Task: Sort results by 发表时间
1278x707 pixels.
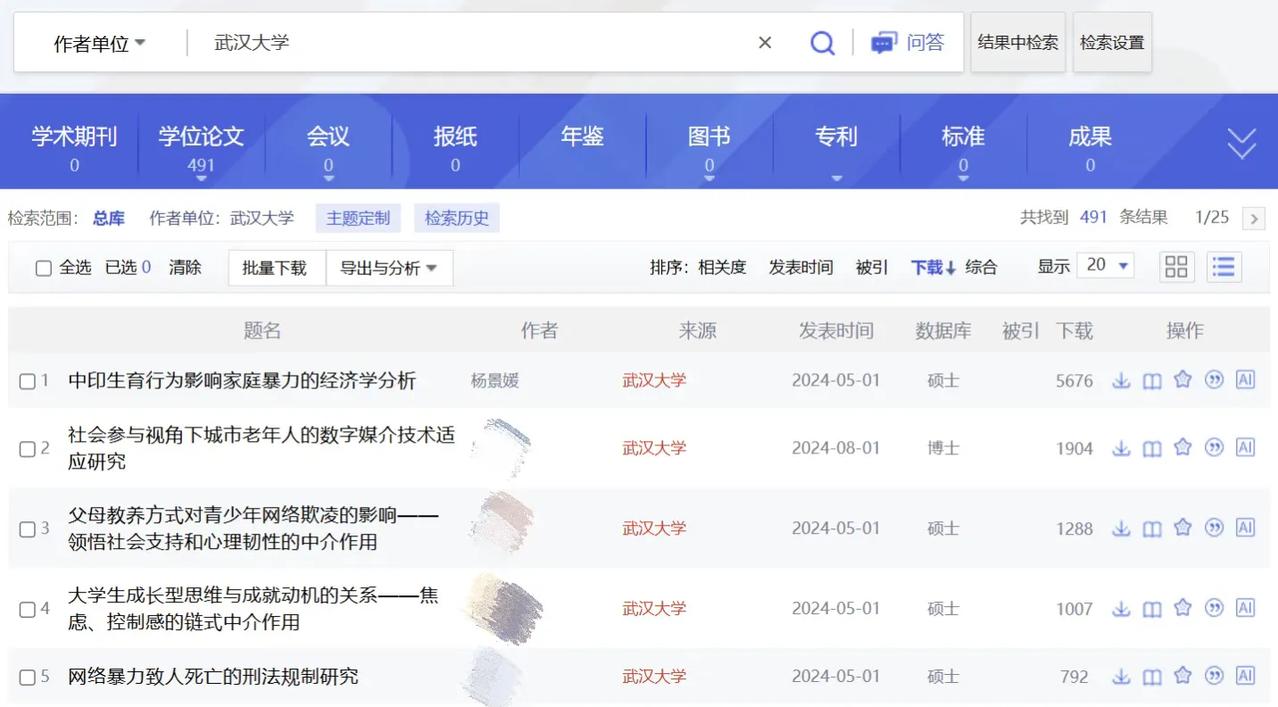Action: pyautogui.click(x=801, y=267)
